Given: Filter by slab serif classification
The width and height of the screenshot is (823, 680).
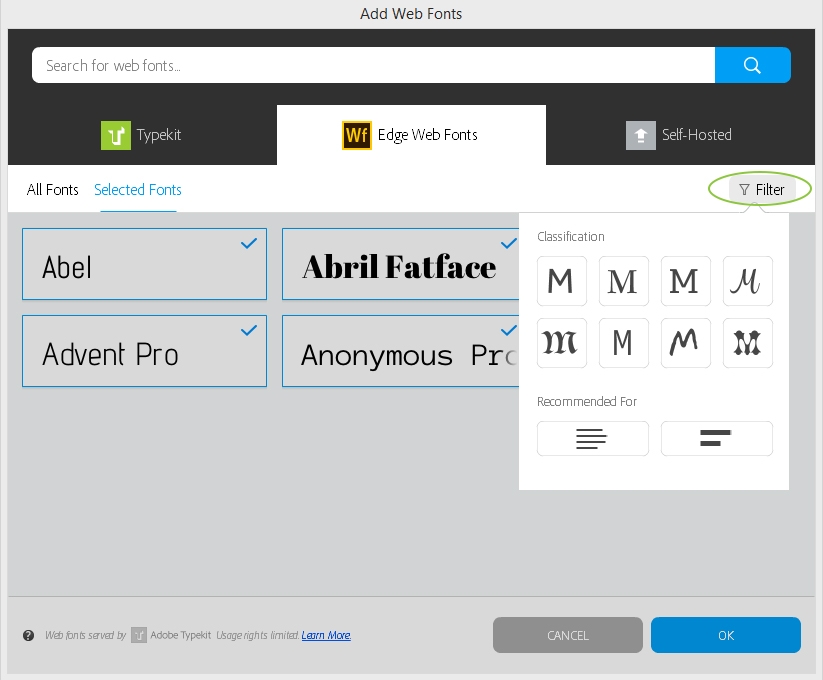Looking at the screenshot, I should [685, 281].
